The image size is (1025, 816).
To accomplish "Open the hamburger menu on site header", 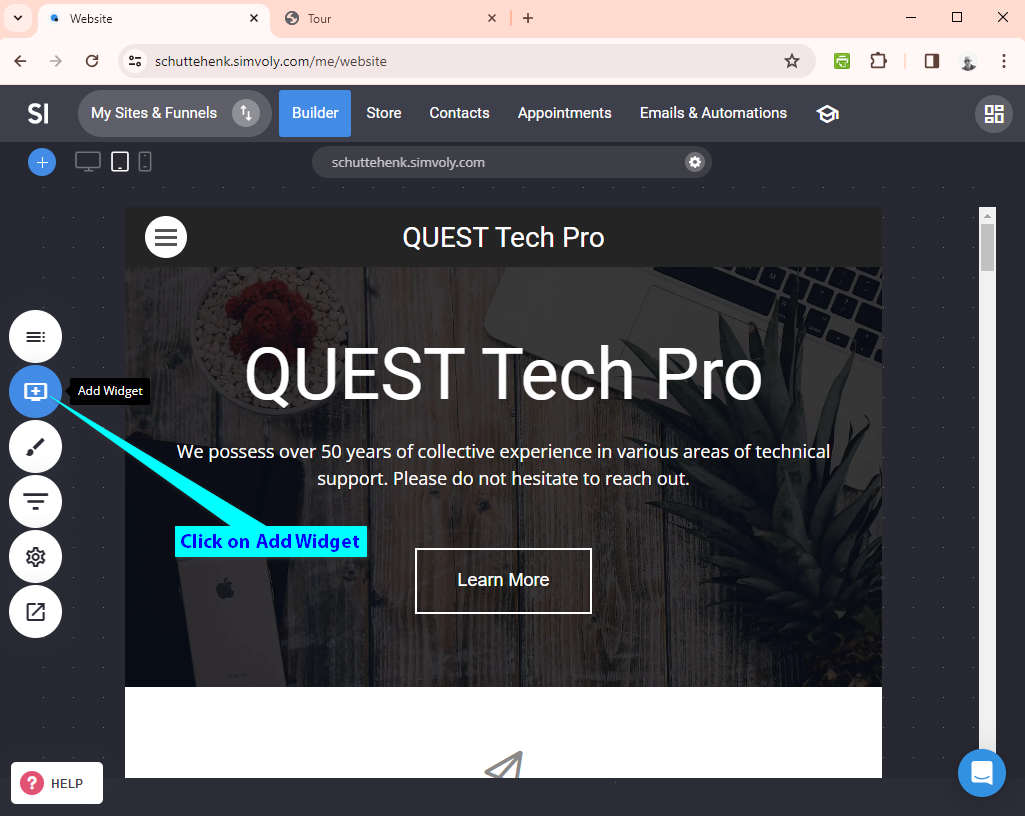I will coord(165,237).
